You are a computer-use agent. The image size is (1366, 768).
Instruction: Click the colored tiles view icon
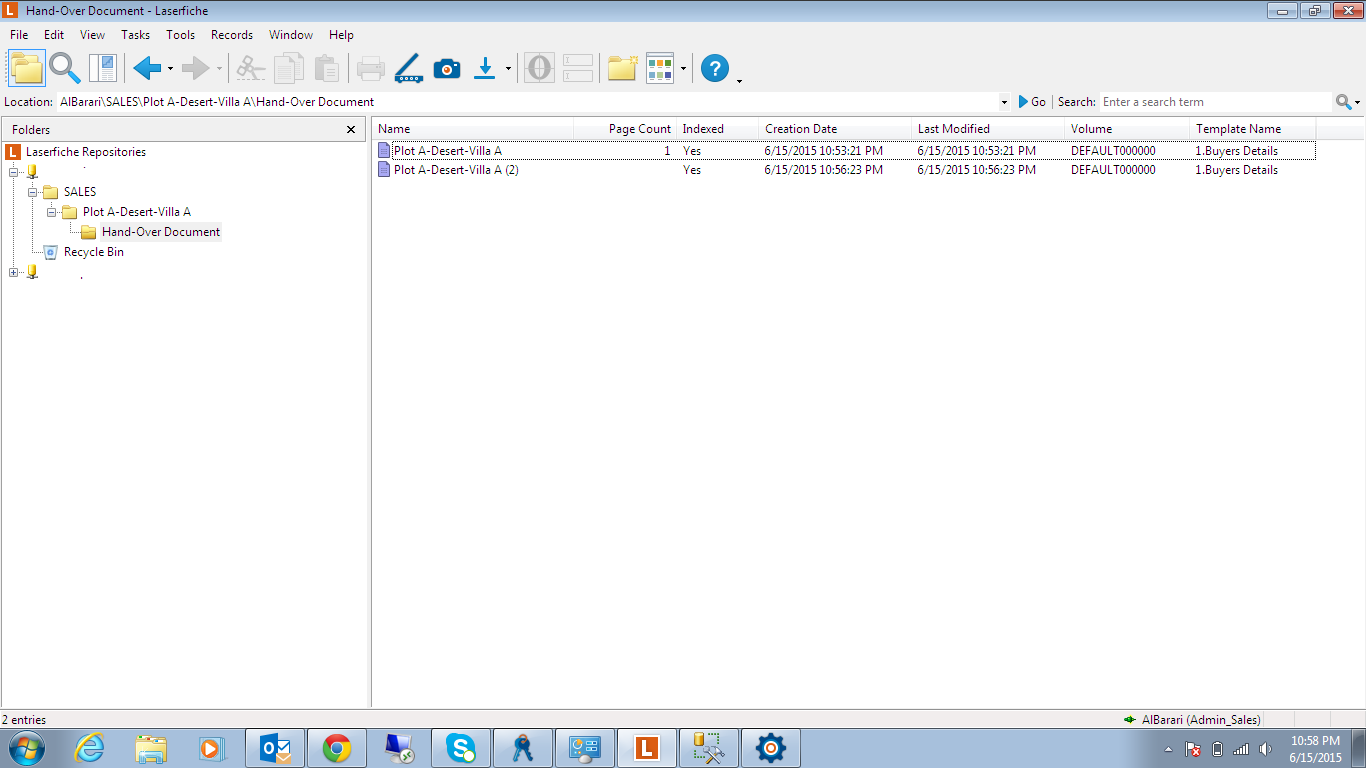pos(660,68)
